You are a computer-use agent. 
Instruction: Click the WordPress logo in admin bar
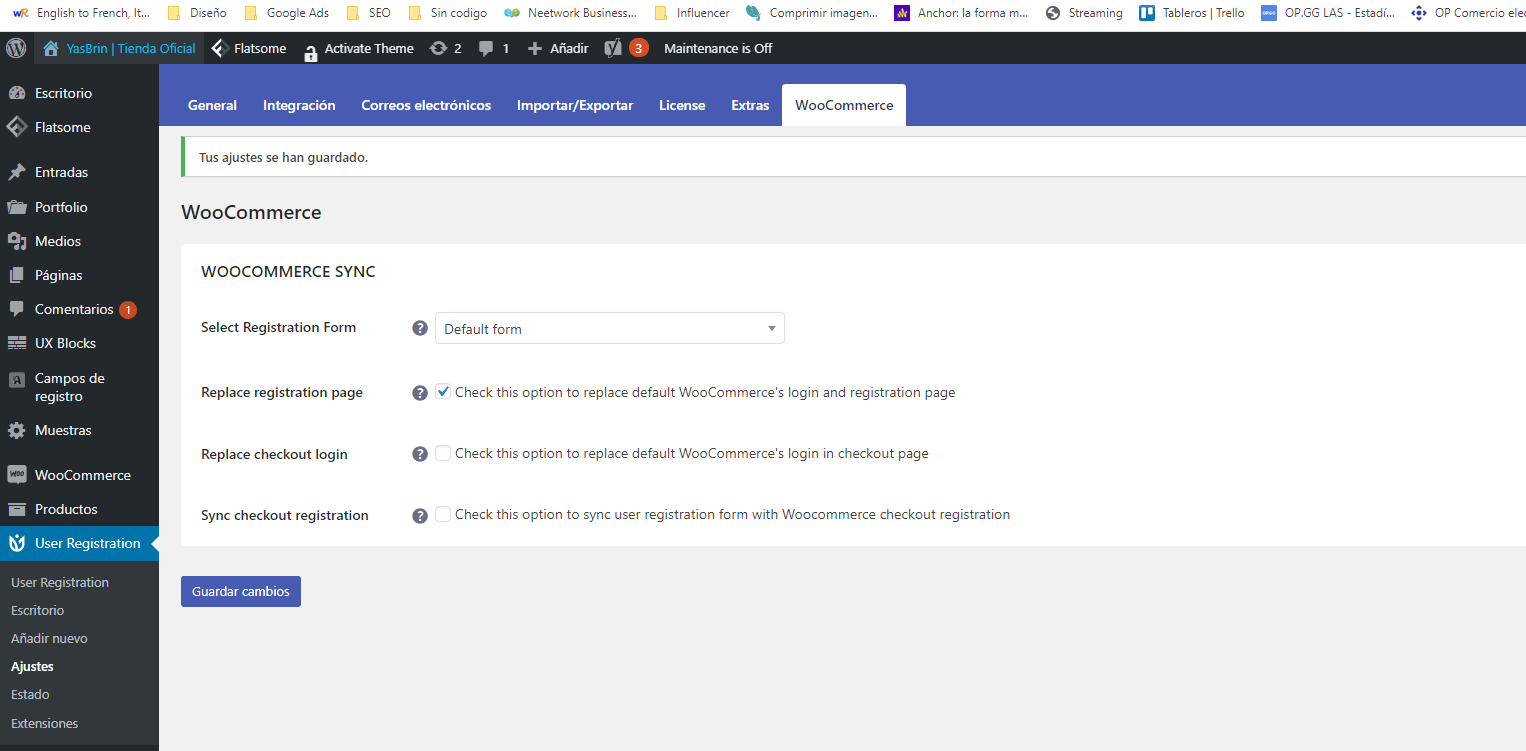point(16,48)
